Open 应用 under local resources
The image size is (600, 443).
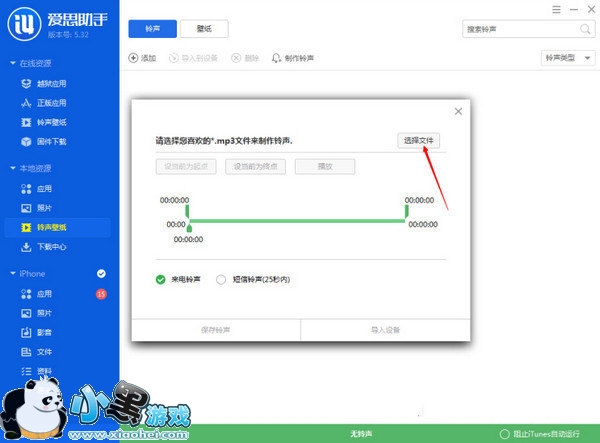point(36,189)
